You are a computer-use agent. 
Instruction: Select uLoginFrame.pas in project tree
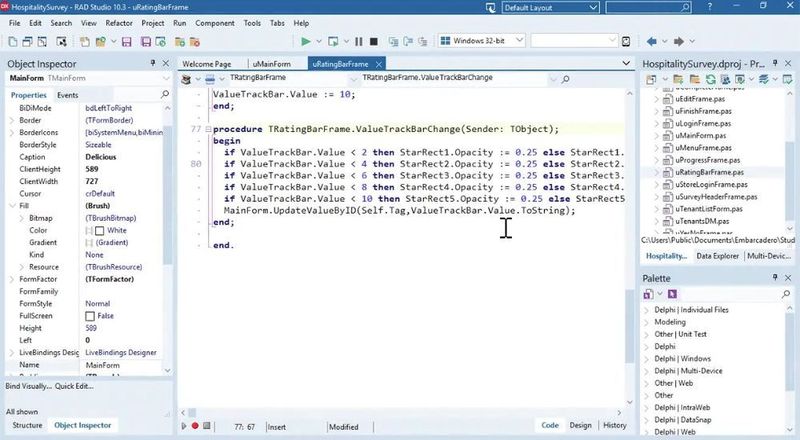tap(703, 124)
